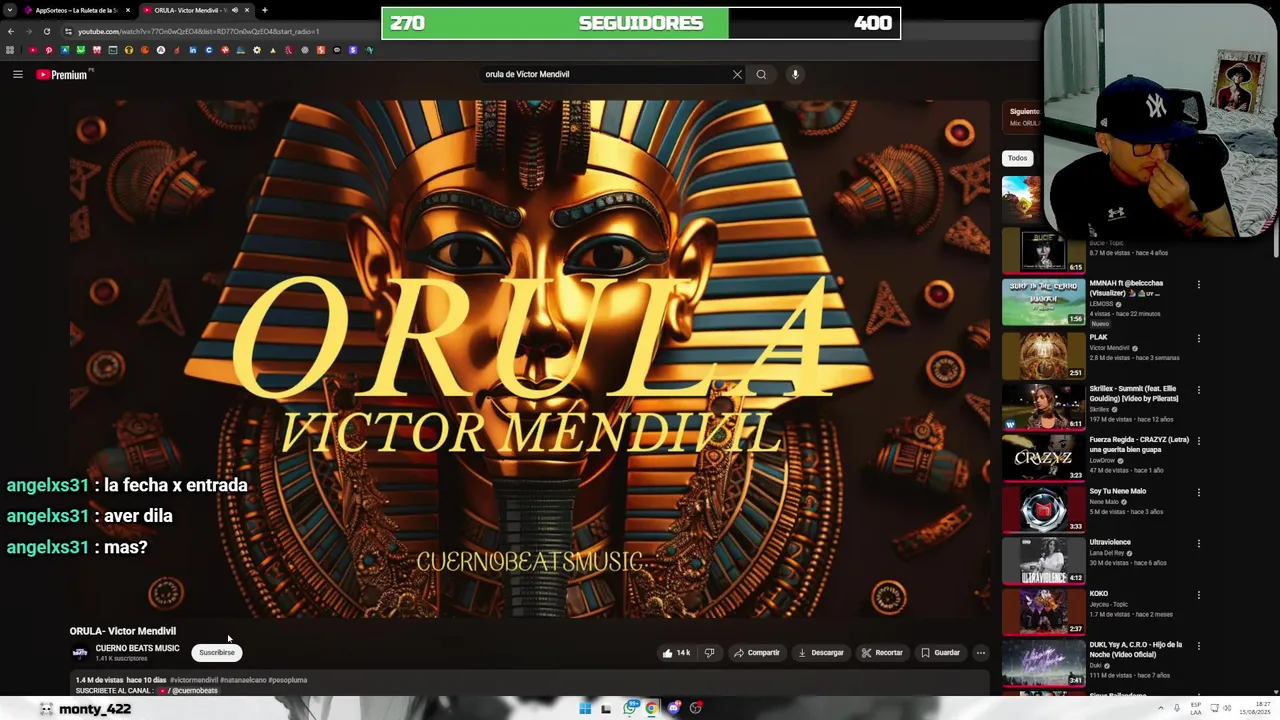
Task: Play Soy Tu Nene Malo thumbnail
Action: (x=1043, y=508)
